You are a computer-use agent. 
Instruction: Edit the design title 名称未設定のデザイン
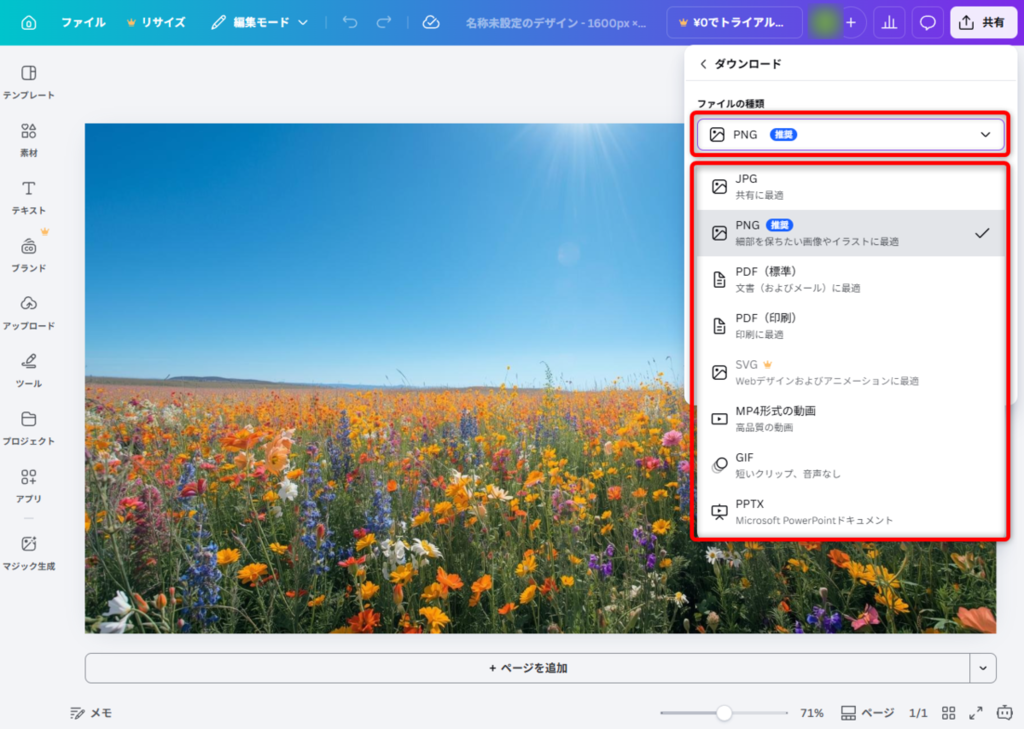click(x=556, y=23)
